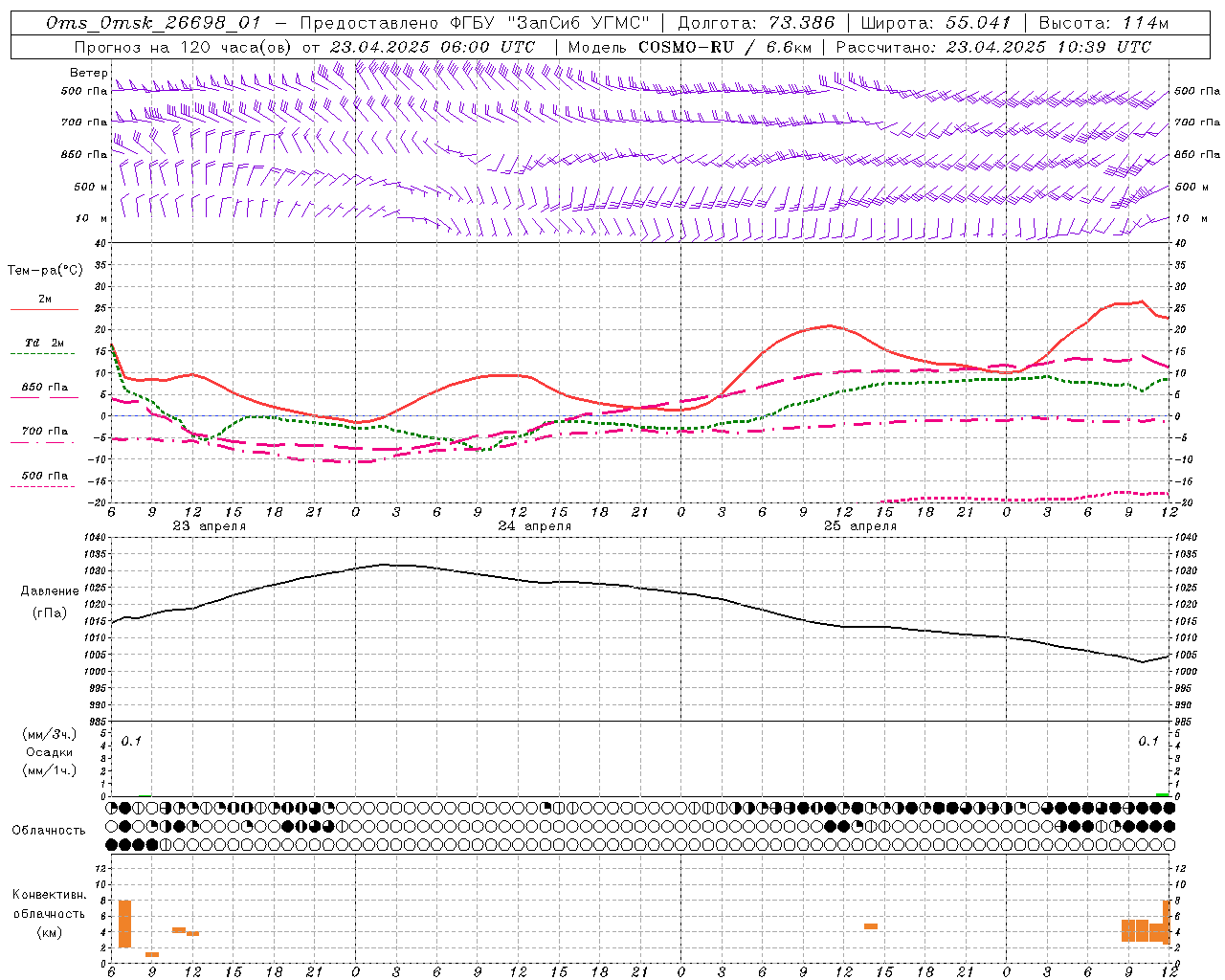Click the Облачность cloud cover label

(x=49, y=831)
